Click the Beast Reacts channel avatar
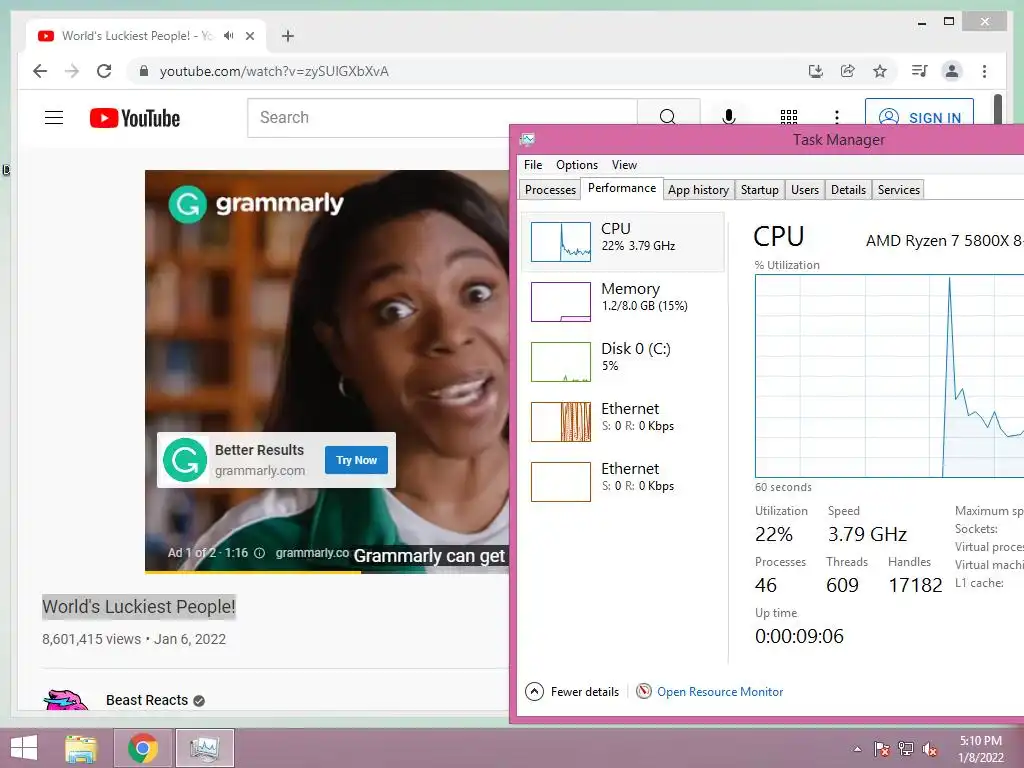Image resolution: width=1024 pixels, height=768 pixels. point(65,699)
